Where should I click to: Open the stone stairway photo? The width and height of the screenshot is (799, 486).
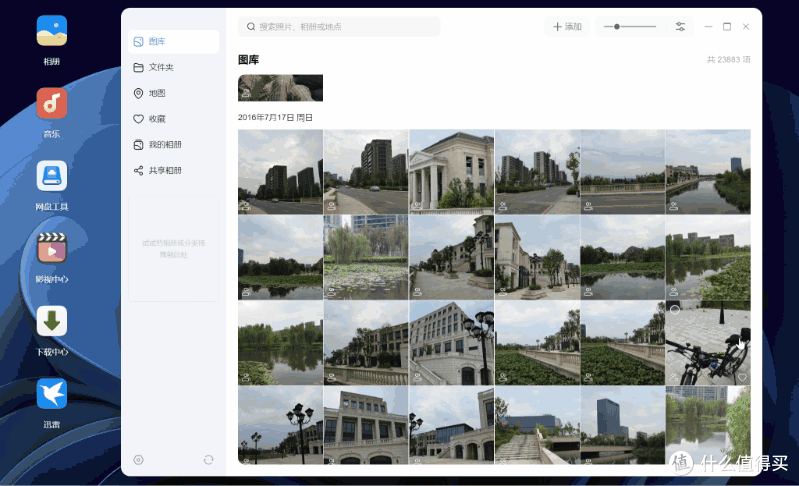coord(537,425)
